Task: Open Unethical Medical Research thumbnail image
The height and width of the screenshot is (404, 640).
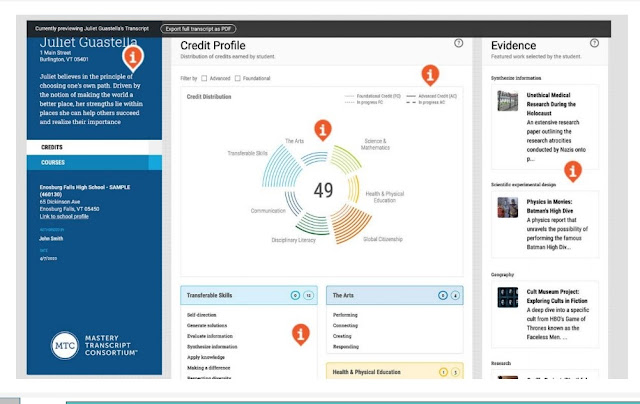Action: pyautogui.click(x=508, y=101)
